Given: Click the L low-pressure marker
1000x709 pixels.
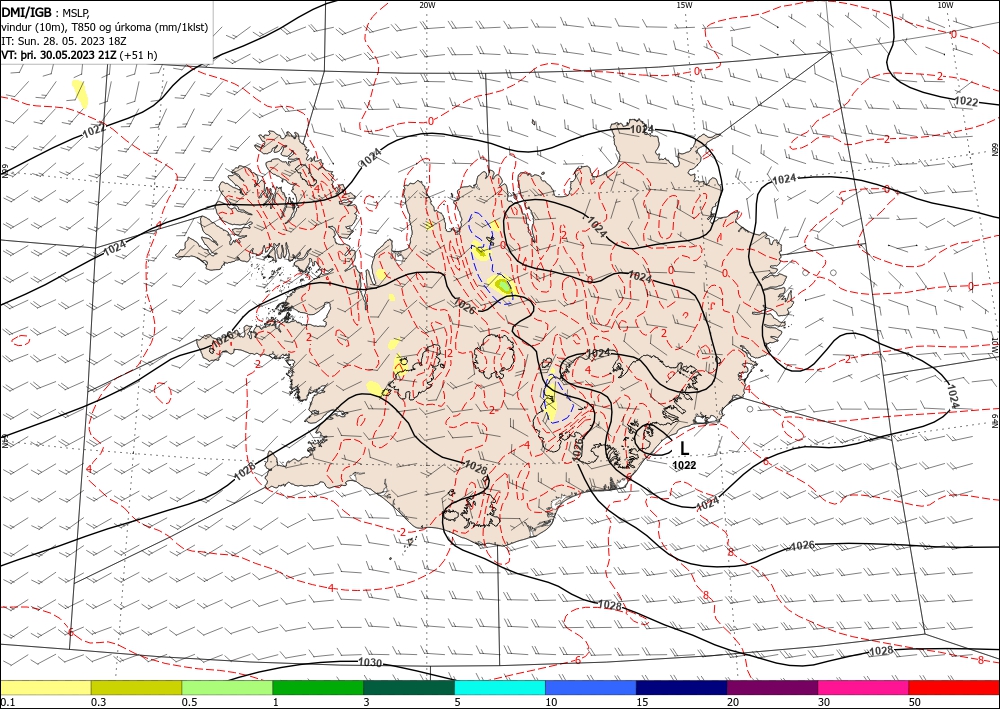Looking at the screenshot, I should (684, 448).
